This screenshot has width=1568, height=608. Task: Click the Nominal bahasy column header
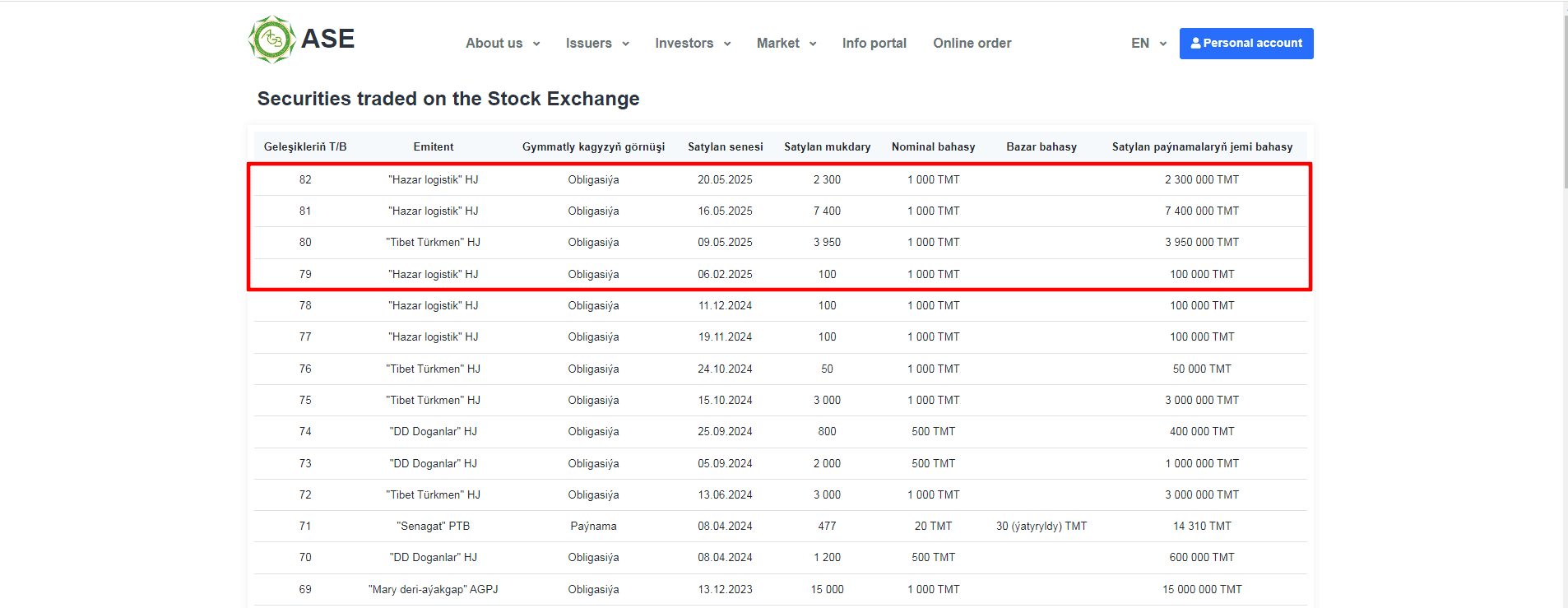pyautogui.click(x=934, y=147)
